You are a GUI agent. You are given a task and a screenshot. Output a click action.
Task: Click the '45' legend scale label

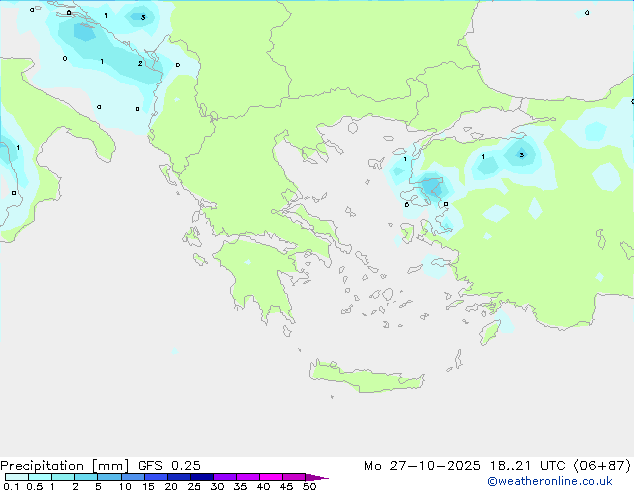point(286,486)
